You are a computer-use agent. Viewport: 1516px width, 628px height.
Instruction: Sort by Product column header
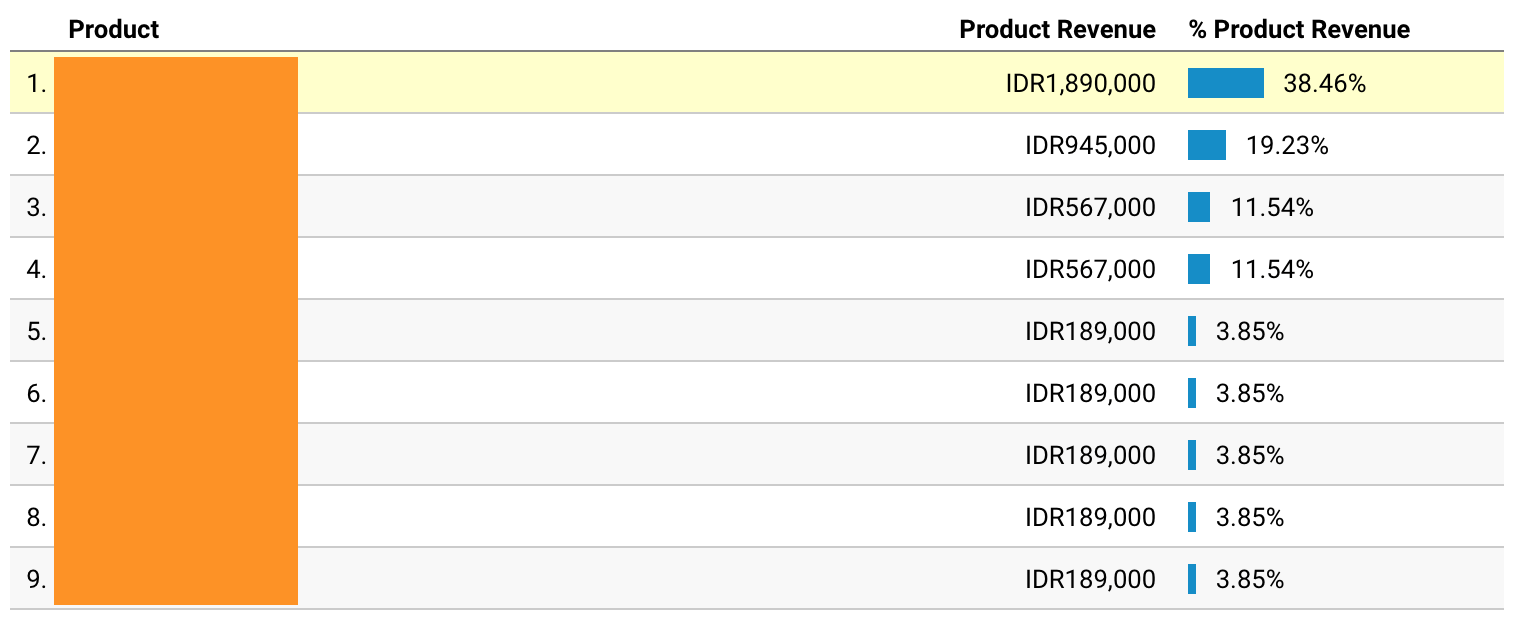[x=113, y=30]
